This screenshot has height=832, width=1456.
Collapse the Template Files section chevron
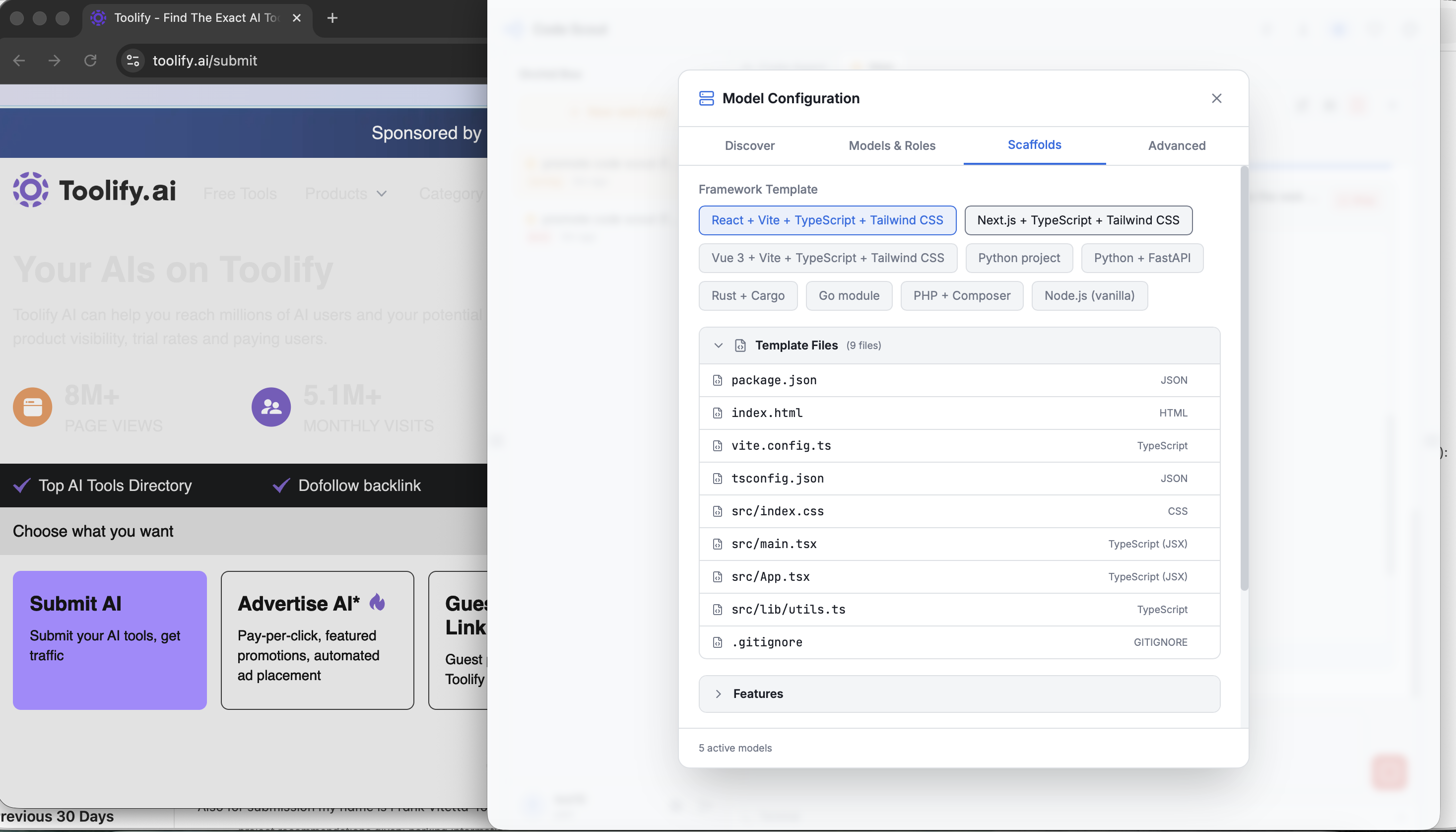[718, 345]
